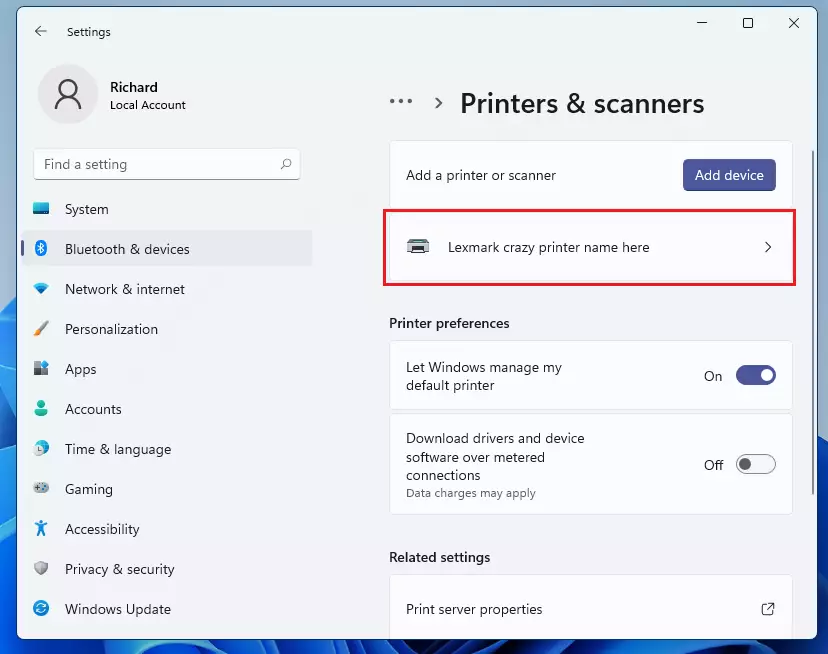
Task: Maximize the Settings window
Action: 748,23
